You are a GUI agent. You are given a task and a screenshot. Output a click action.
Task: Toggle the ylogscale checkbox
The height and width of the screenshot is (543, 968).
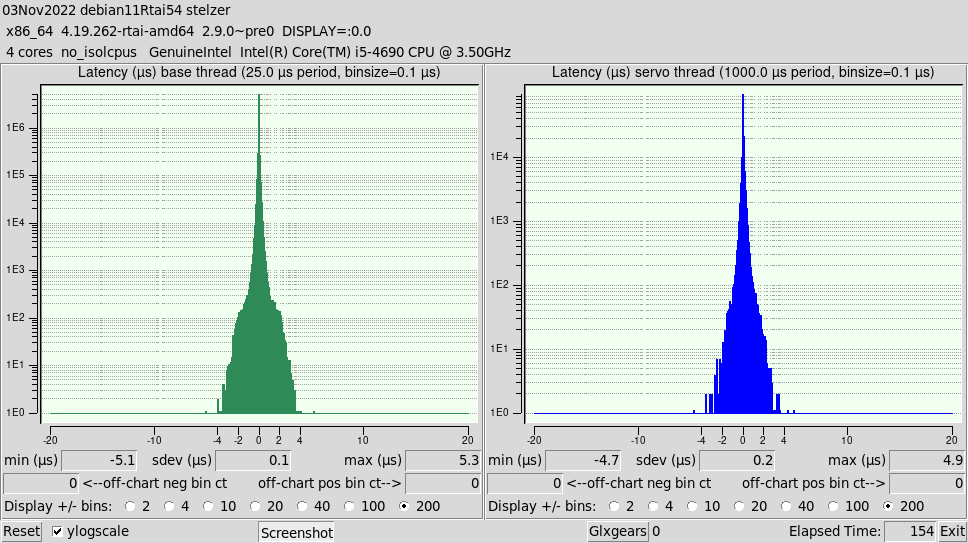click(57, 531)
